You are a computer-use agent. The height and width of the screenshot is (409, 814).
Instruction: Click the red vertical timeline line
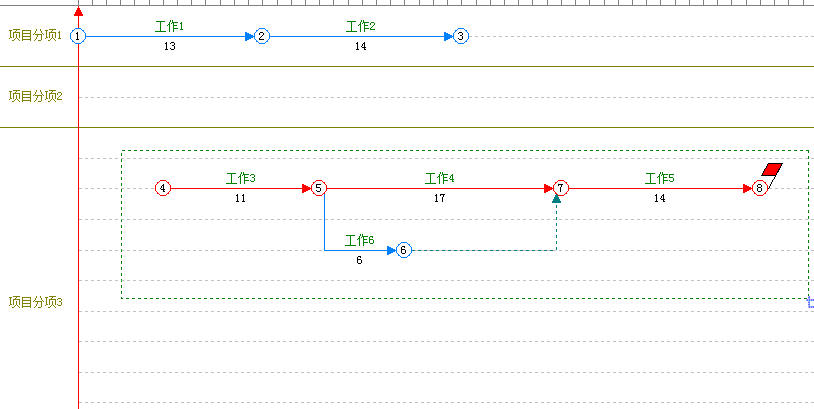click(78, 250)
